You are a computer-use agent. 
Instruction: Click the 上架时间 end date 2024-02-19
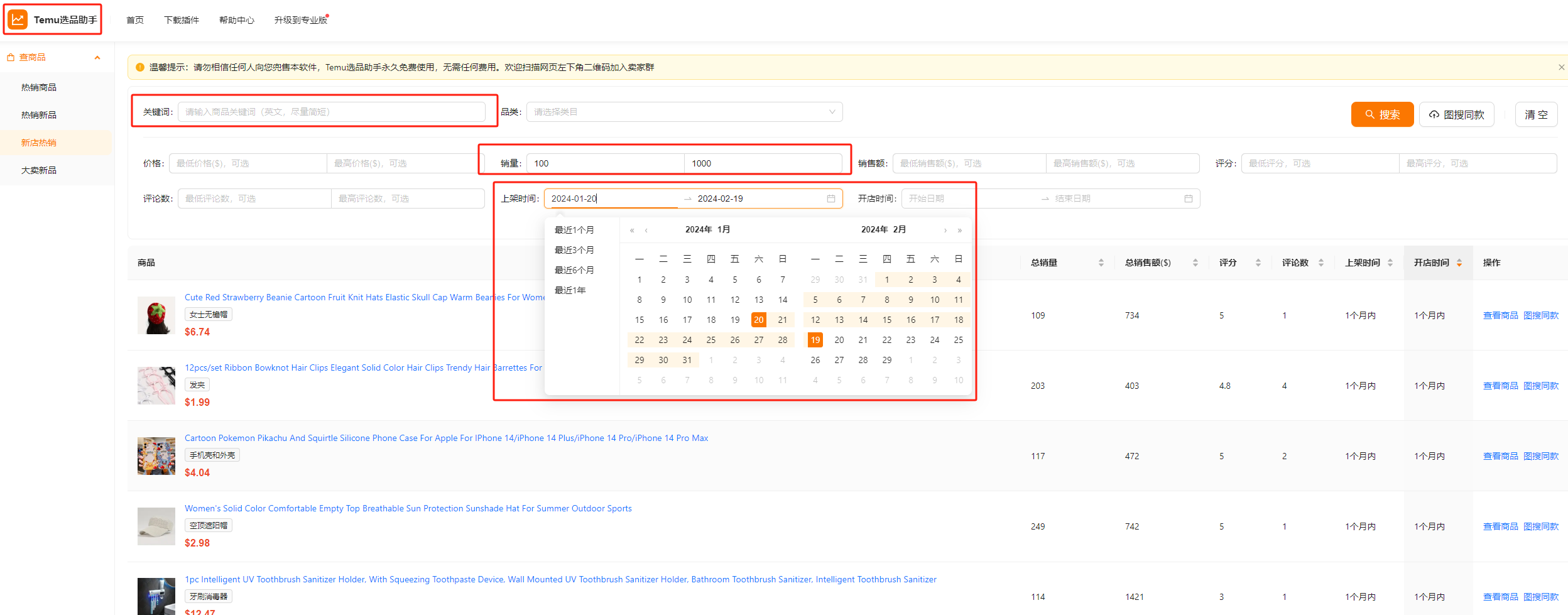click(721, 199)
